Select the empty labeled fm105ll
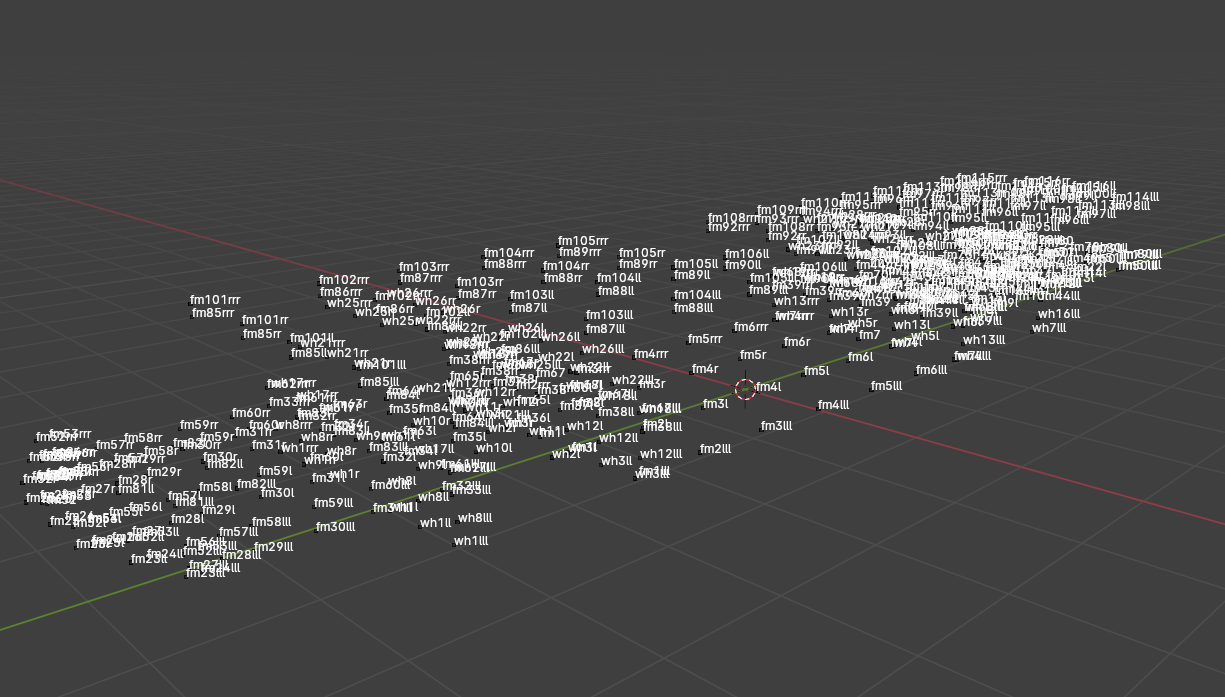1225x697 pixels. click(x=696, y=264)
